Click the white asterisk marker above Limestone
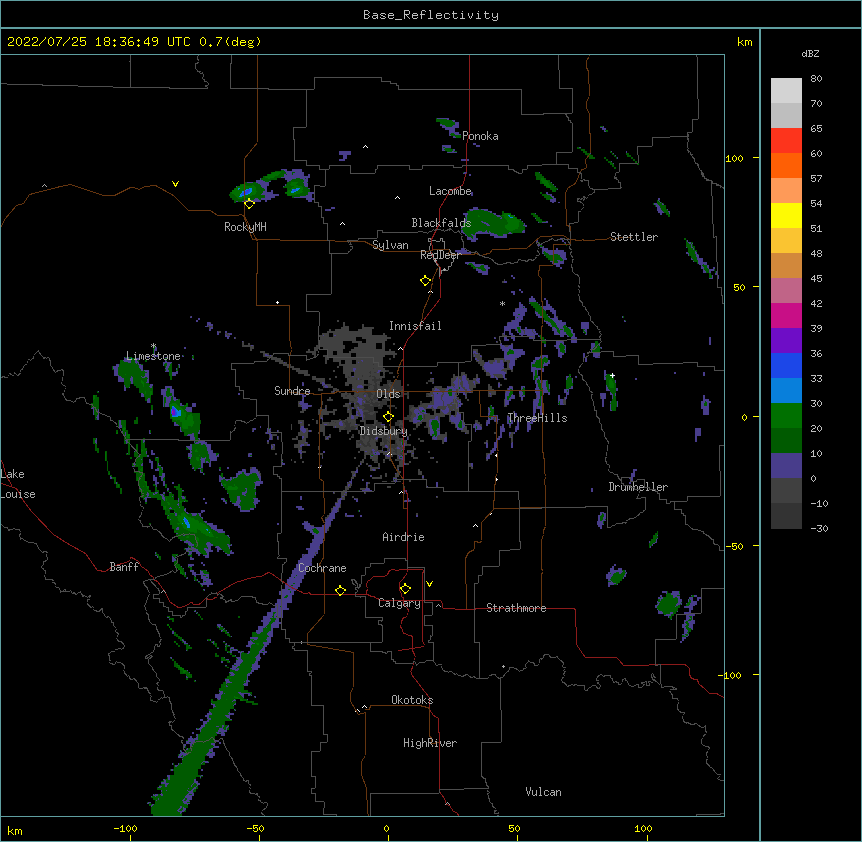This screenshot has width=862, height=842. pos(153,346)
